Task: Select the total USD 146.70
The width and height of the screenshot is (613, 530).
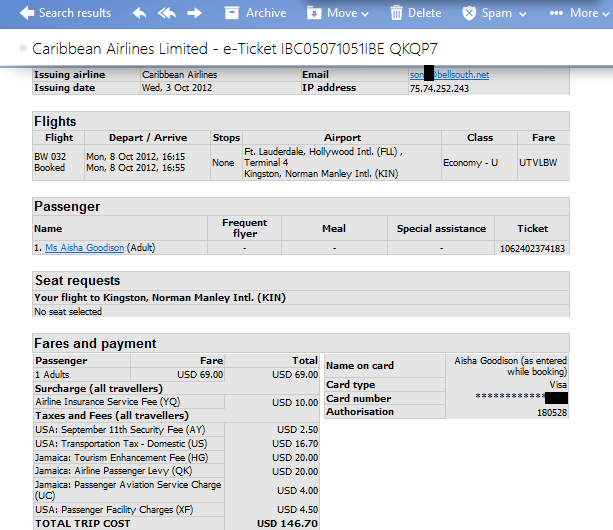Action: pyautogui.click(x=287, y=524)
